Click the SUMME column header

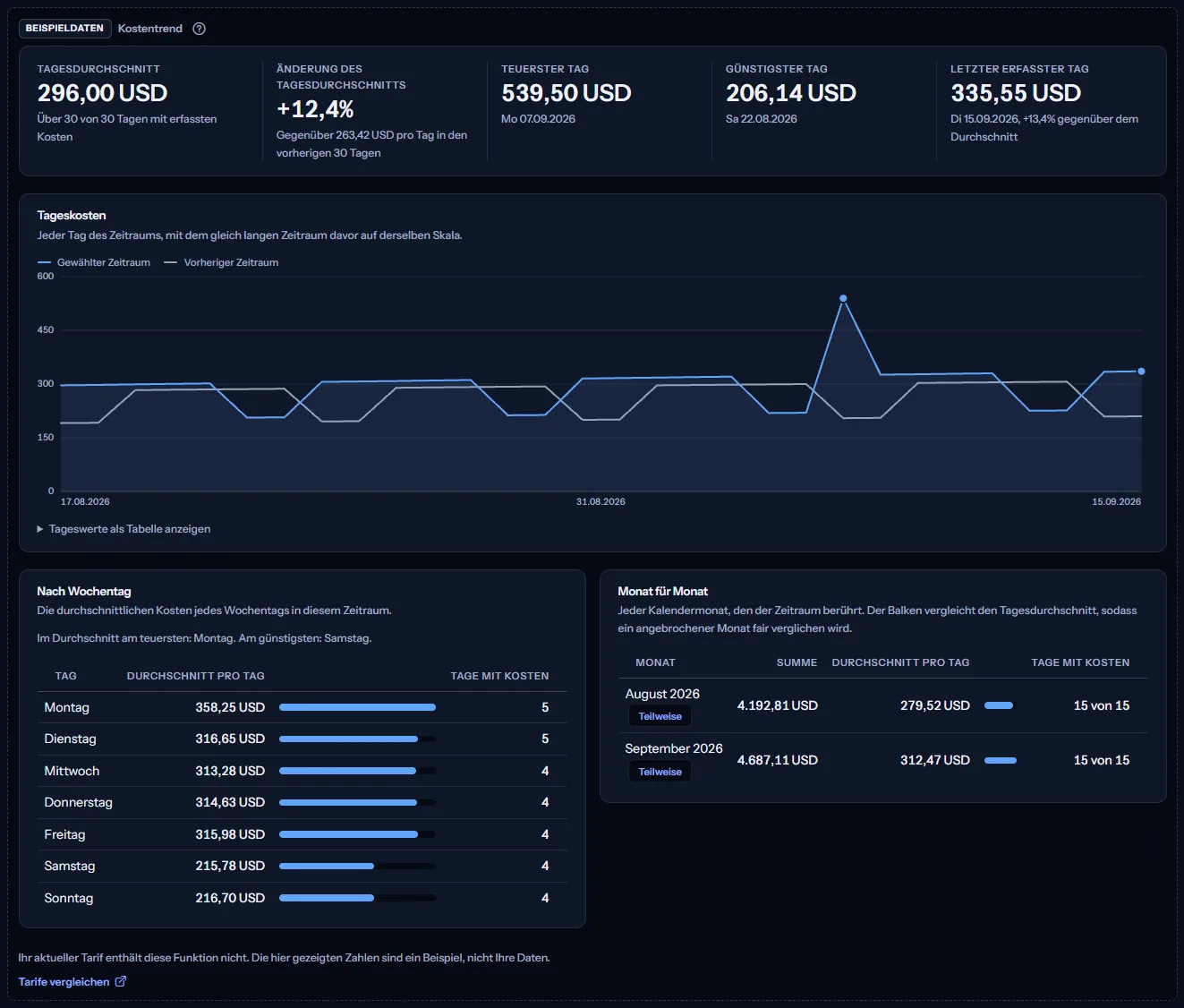click(x=796, y=662)
